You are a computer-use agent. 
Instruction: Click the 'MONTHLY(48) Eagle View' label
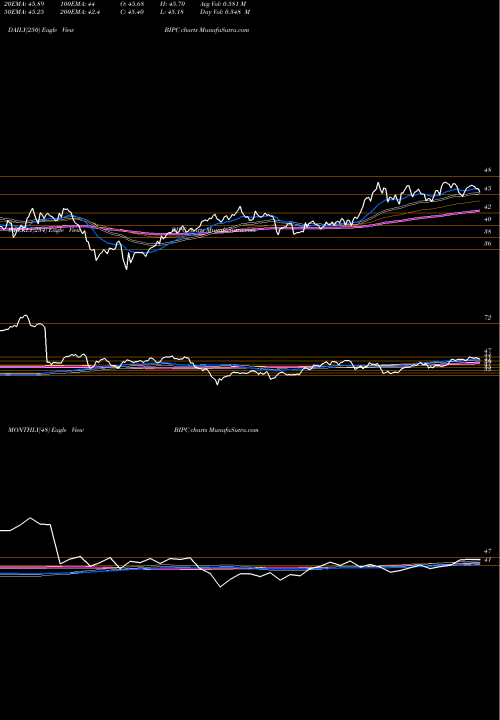click(x=46, y=430)
